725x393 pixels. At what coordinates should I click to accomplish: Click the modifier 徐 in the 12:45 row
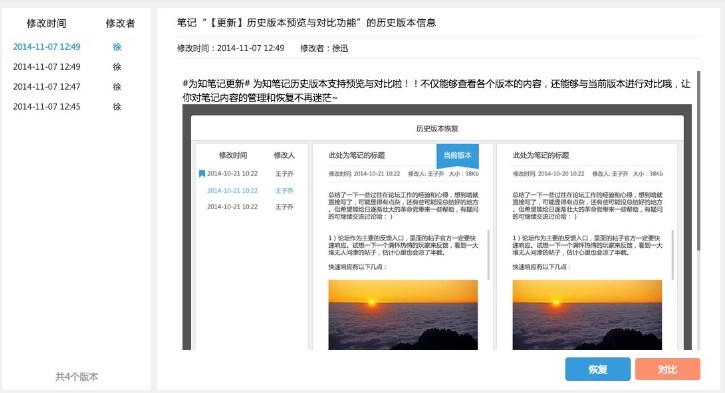117,106
